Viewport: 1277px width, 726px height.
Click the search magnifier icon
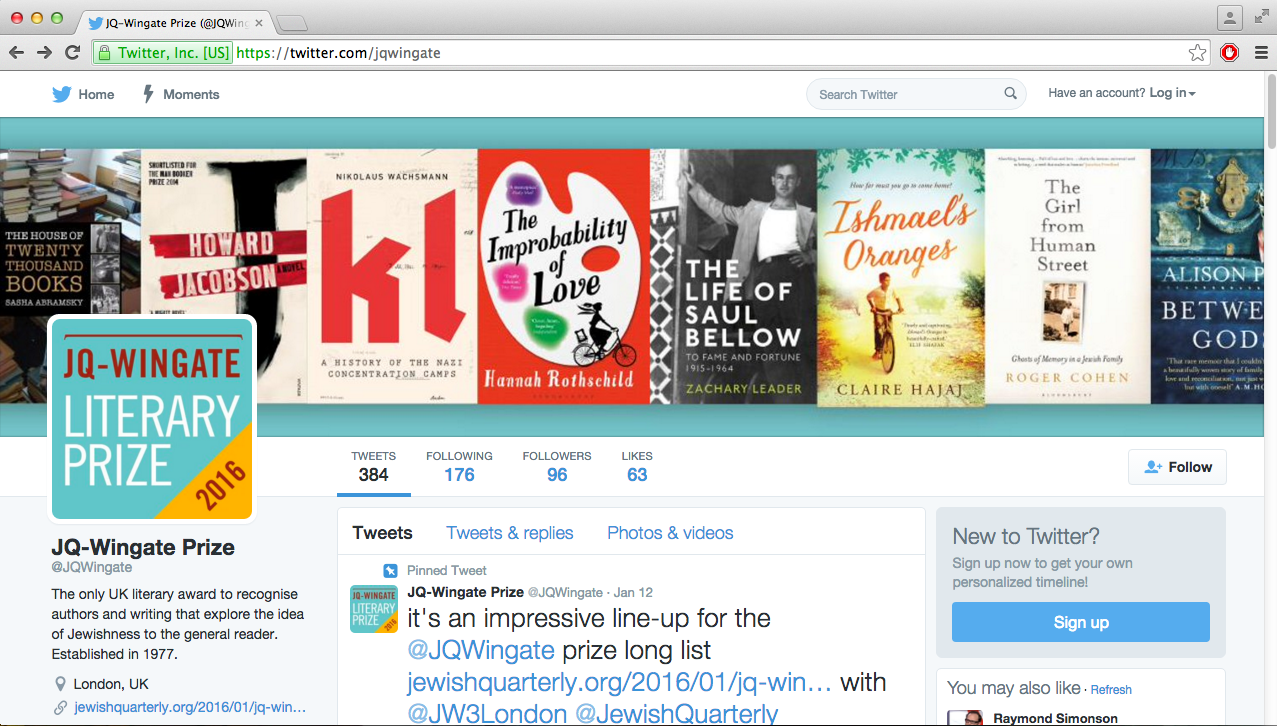point(1010,93)
